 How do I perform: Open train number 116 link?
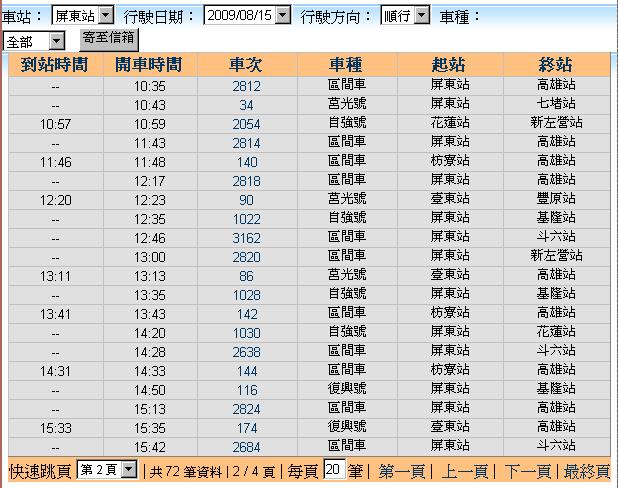tap(247, 390)
